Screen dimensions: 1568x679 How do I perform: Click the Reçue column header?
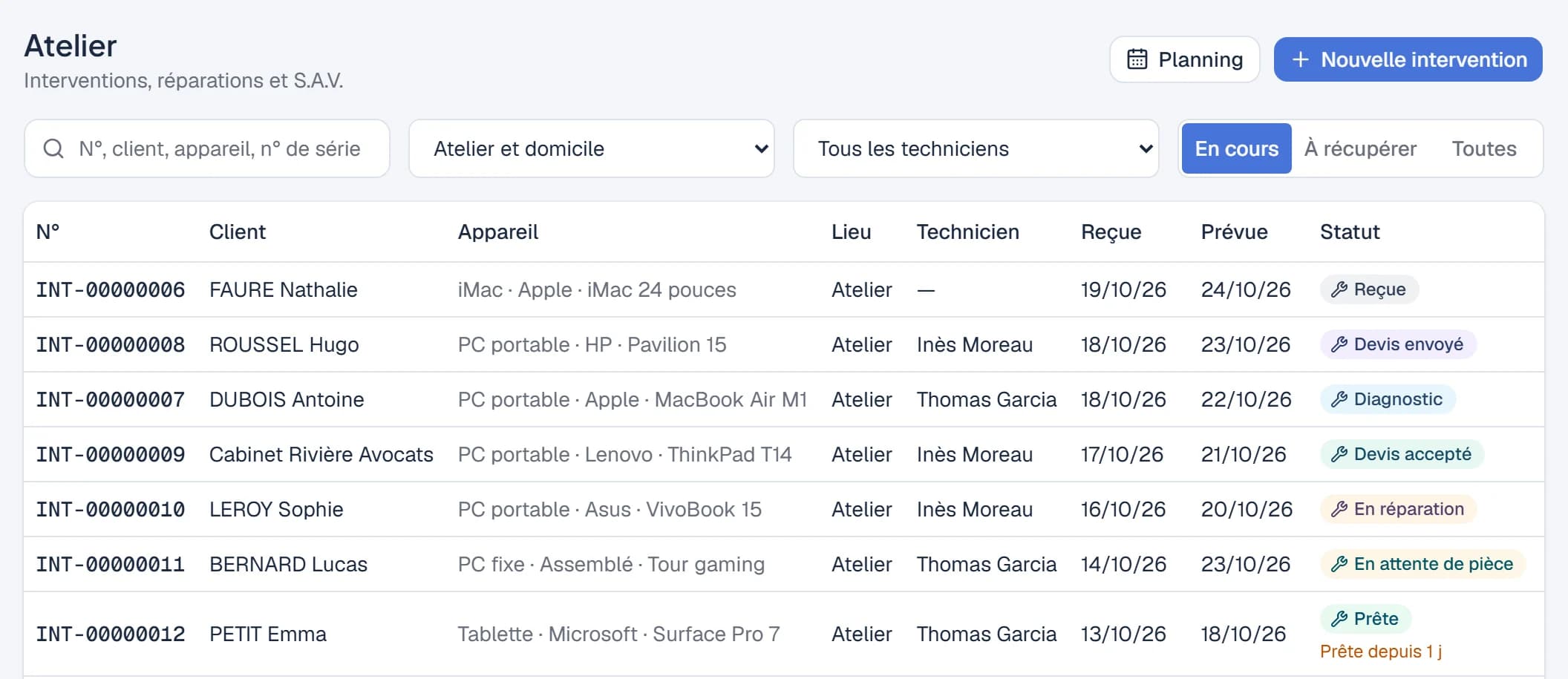pos(1111,232)
